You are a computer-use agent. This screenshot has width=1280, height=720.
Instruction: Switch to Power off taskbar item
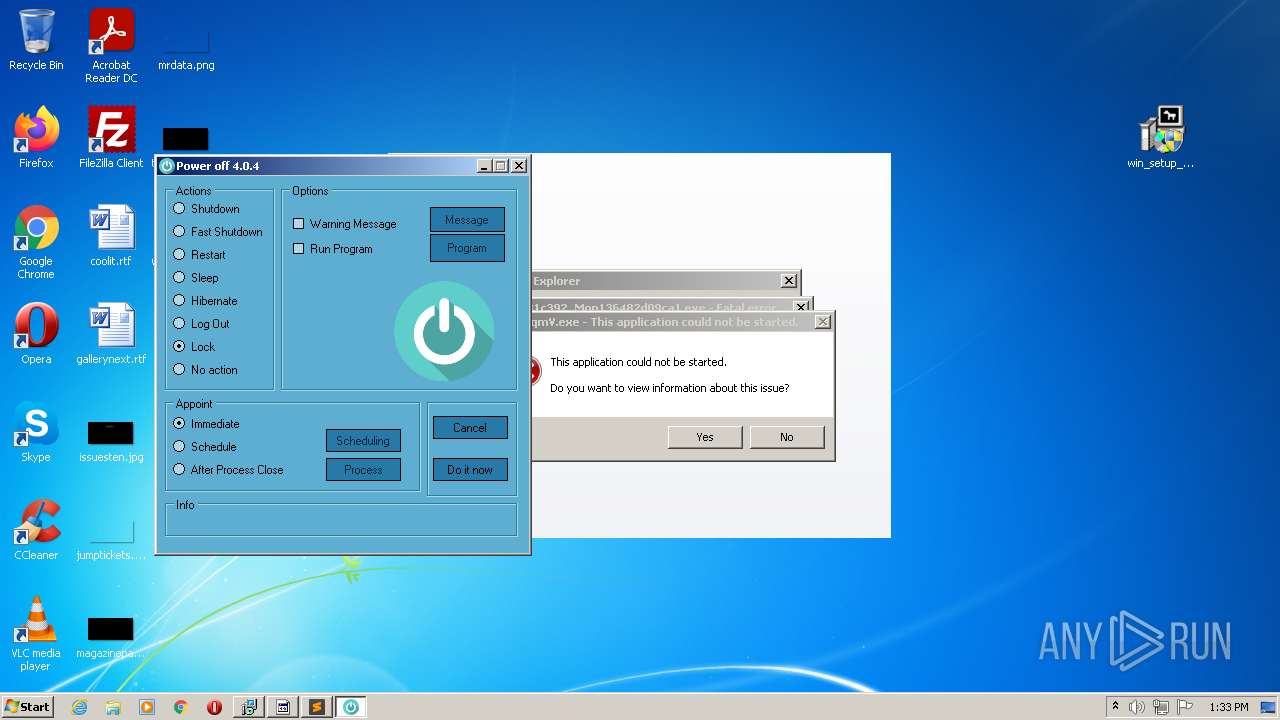[x=351, y=707]
